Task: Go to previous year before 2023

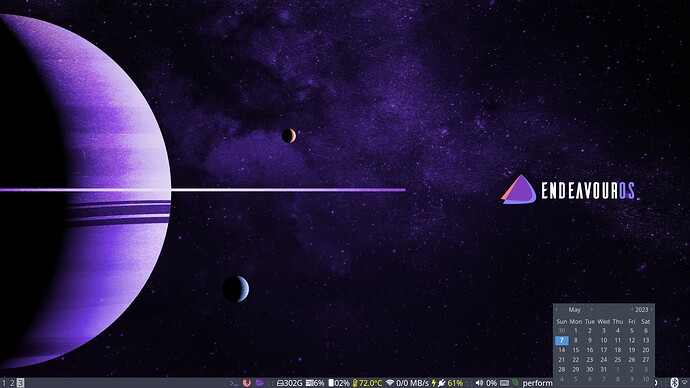Action: pyautogui.click(x=632, y=310)
